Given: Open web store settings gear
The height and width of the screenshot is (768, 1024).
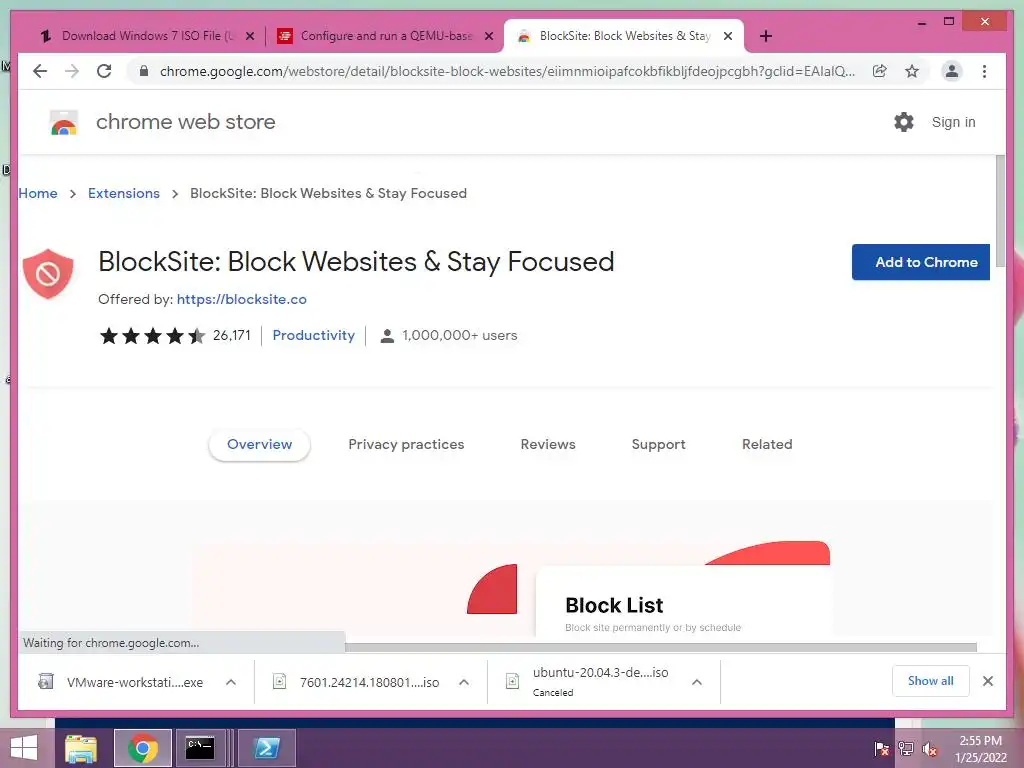Looking at the screenshot, I should pos(904,122).
